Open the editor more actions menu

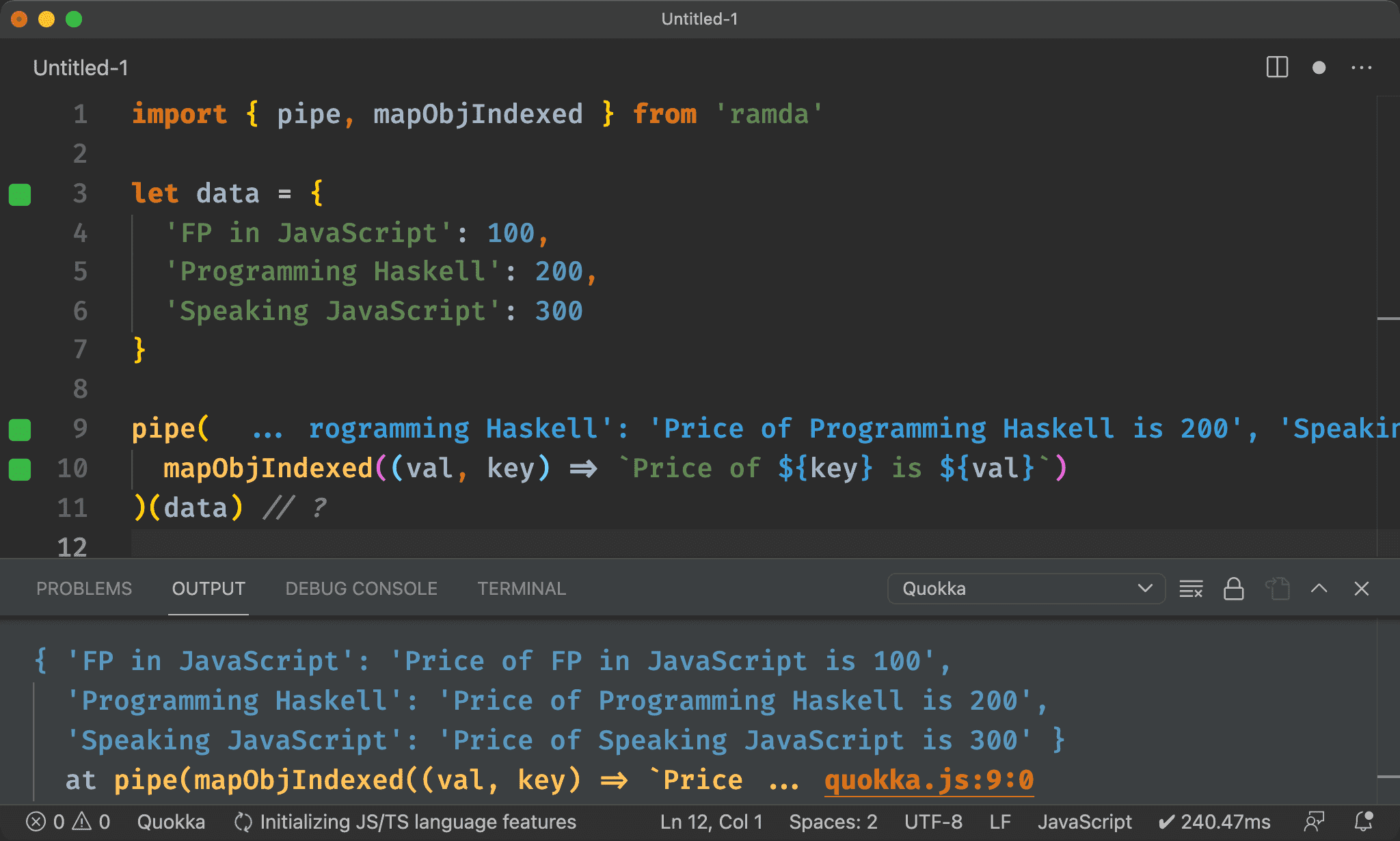pyautogui.click(x=1361, y=68)
